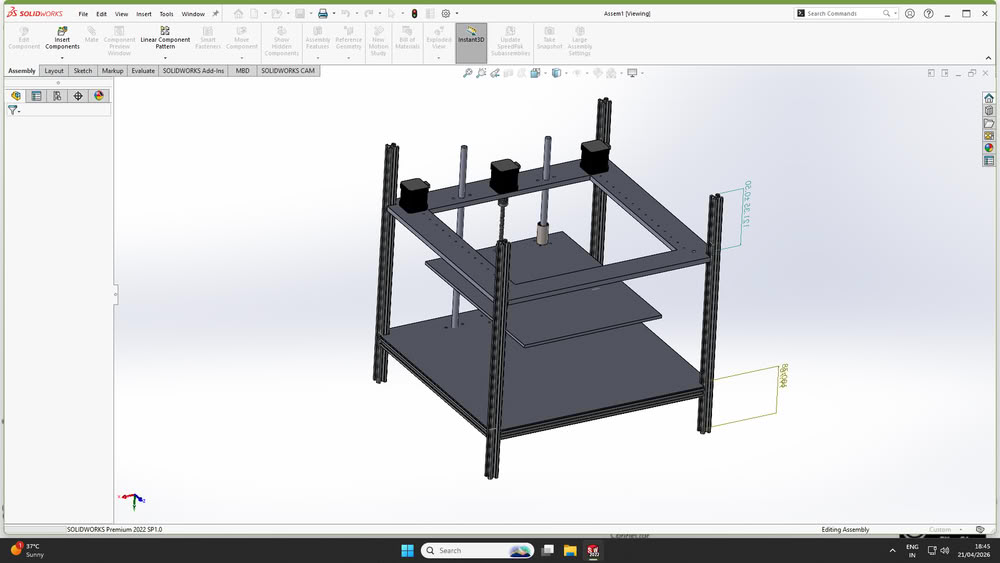Click the Undo icon

coord(345,13)
